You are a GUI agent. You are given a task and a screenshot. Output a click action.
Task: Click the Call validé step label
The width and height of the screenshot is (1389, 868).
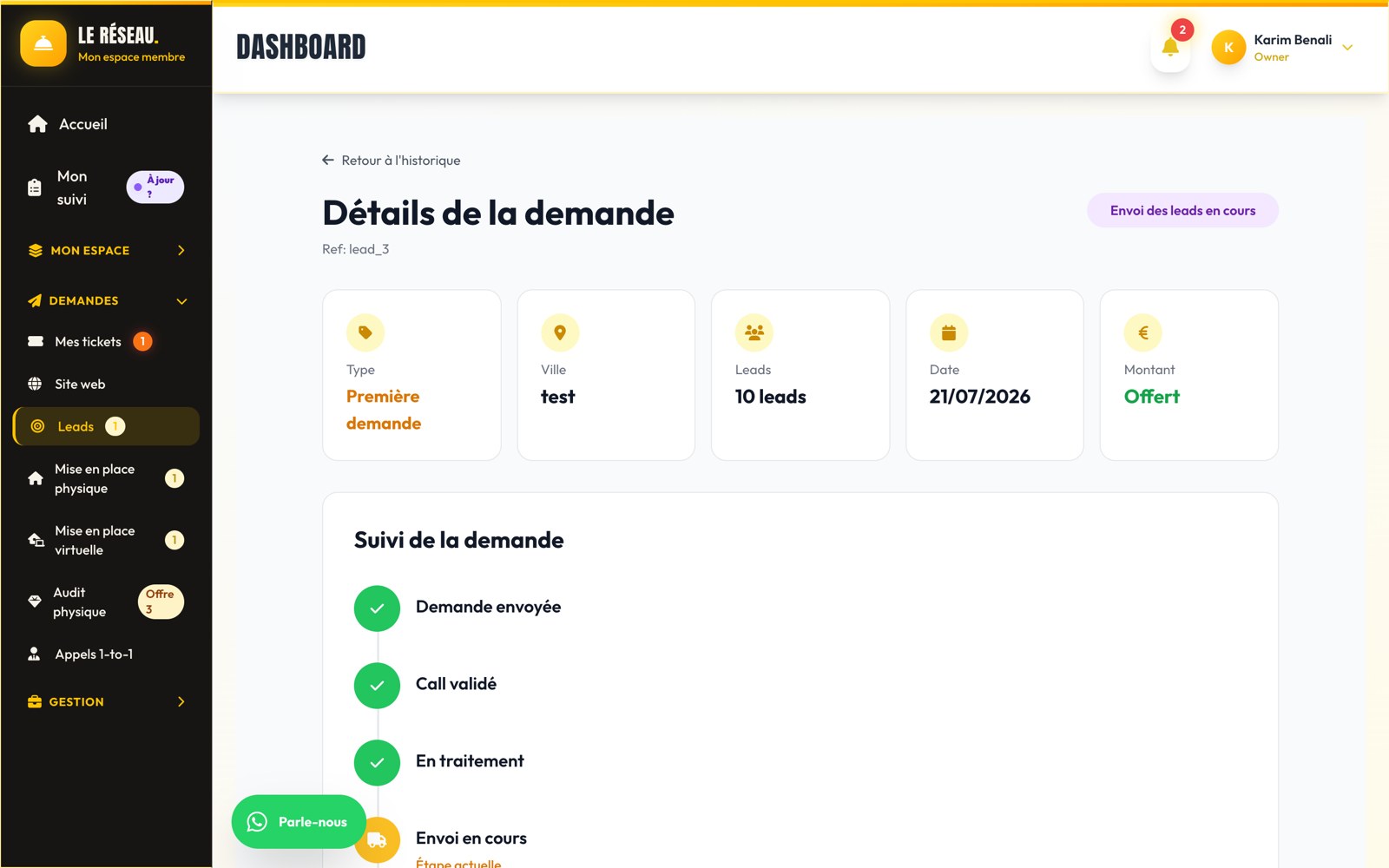pyautogui.click(x=457, y=684)
